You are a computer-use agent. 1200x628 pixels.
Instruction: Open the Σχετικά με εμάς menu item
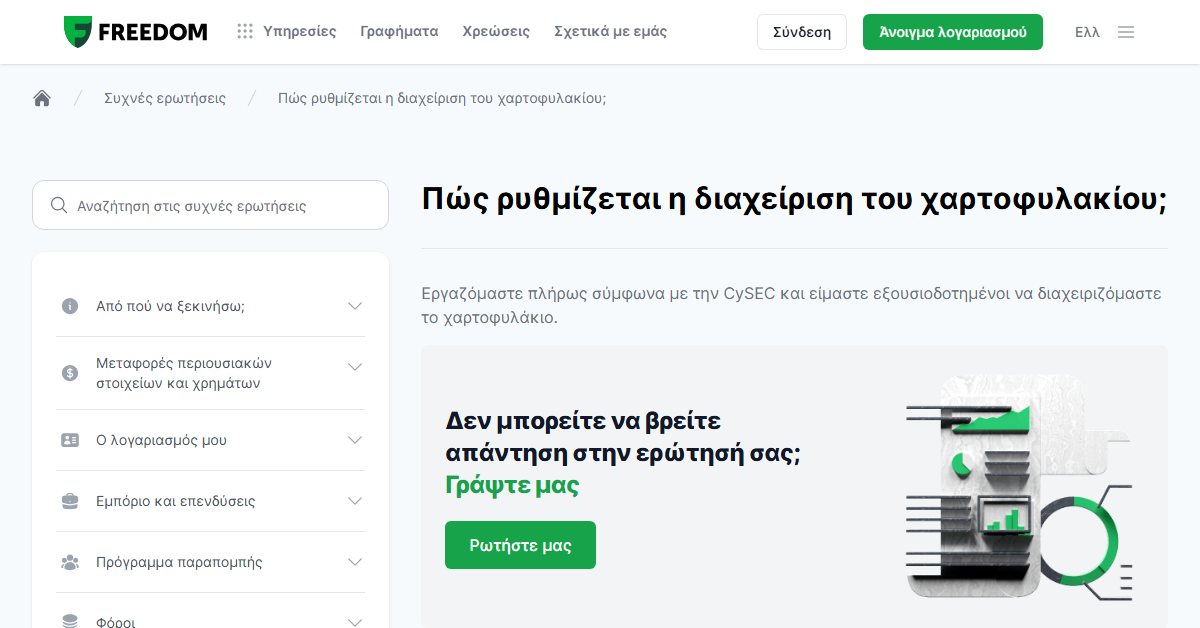tap(610, 32)
